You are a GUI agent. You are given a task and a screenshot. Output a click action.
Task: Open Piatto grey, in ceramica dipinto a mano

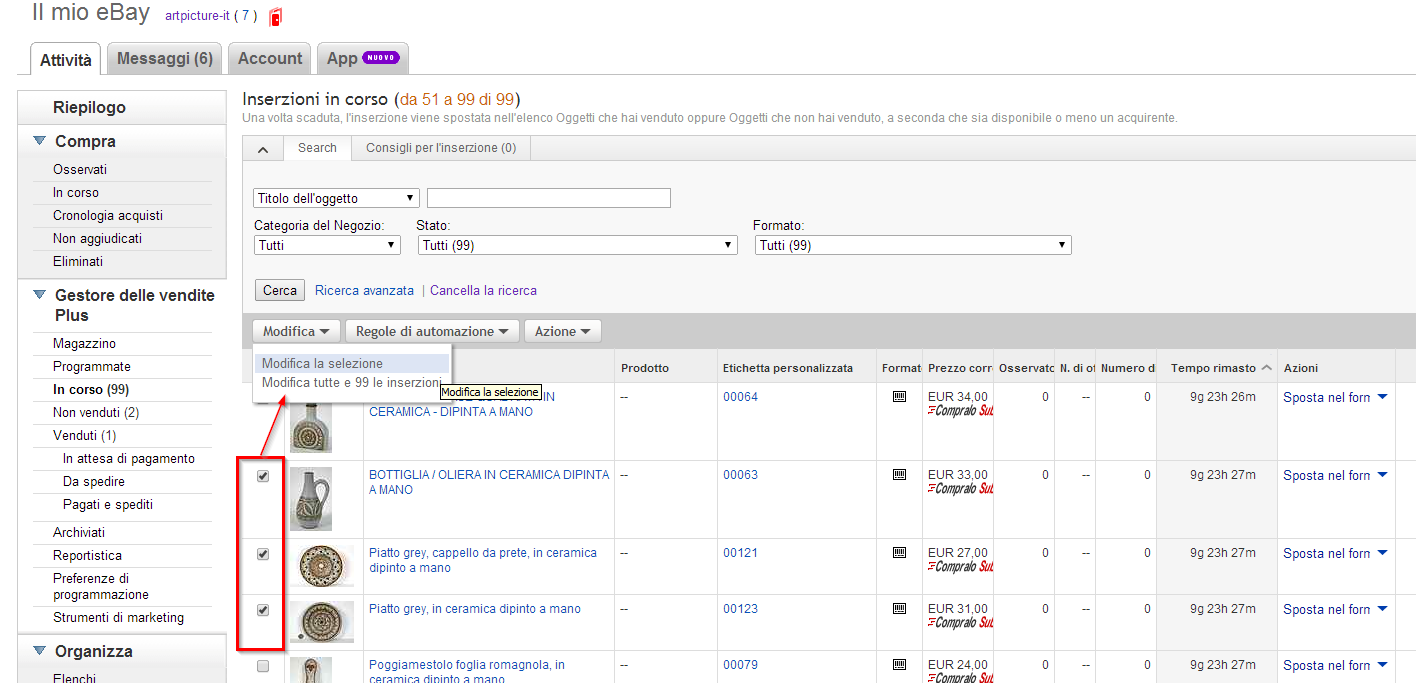point(475,609)
